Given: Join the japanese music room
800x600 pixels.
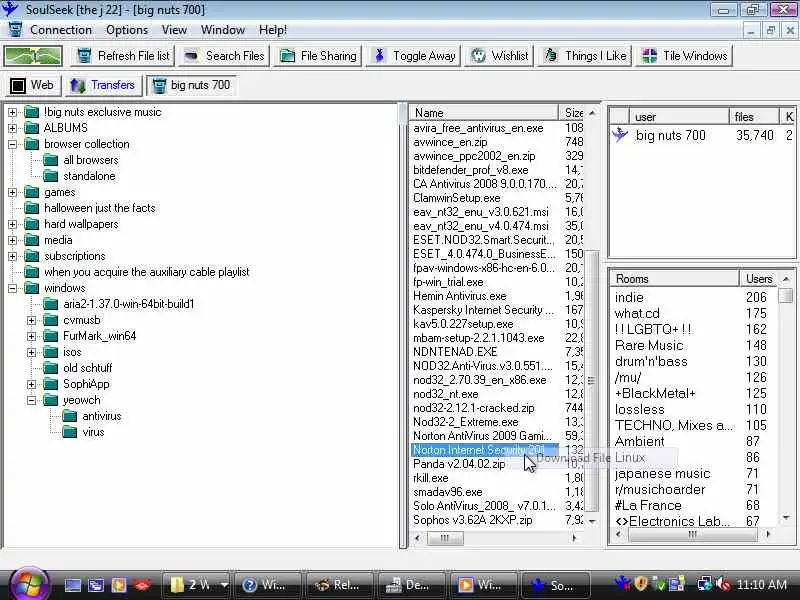Looking at the screenshot, I should click(662, 473).
